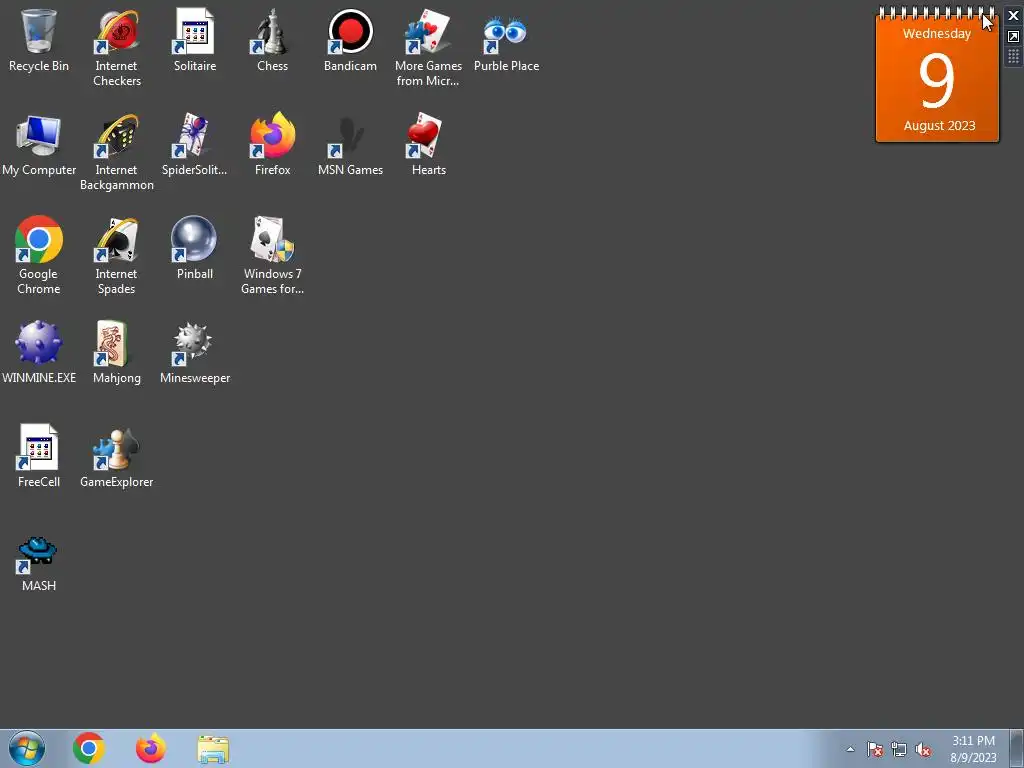This screenshot has width=1024, height=768.
Task: Open Action Center flag icon
Action: (x=875, y=749)
